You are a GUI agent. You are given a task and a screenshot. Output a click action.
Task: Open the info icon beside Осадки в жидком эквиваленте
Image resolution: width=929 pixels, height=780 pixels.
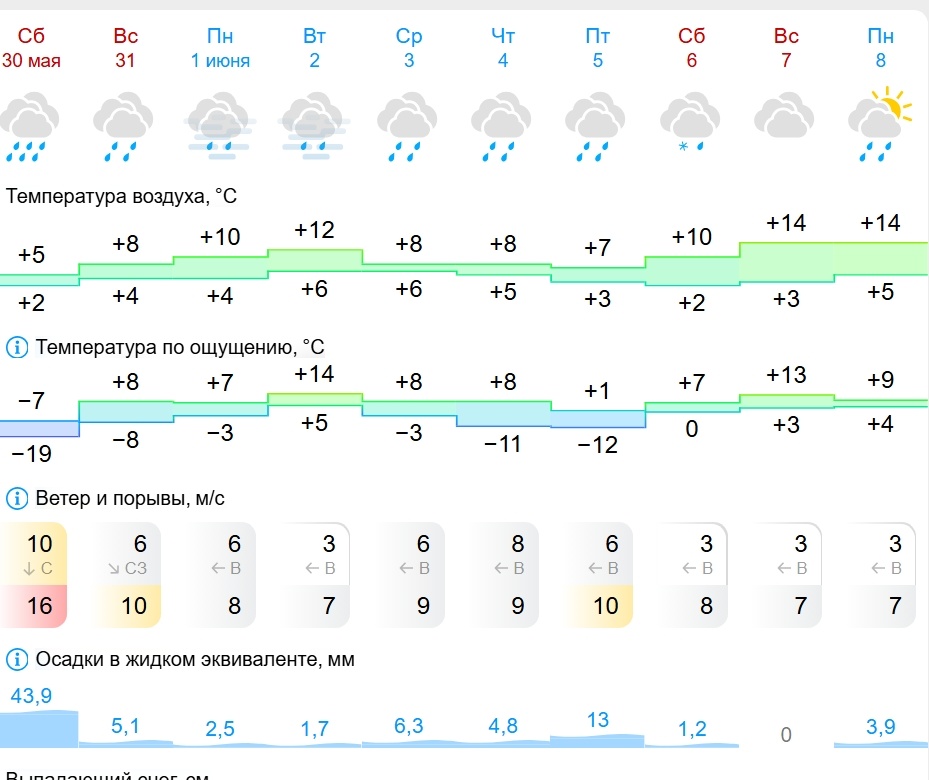tap(17, 659)
